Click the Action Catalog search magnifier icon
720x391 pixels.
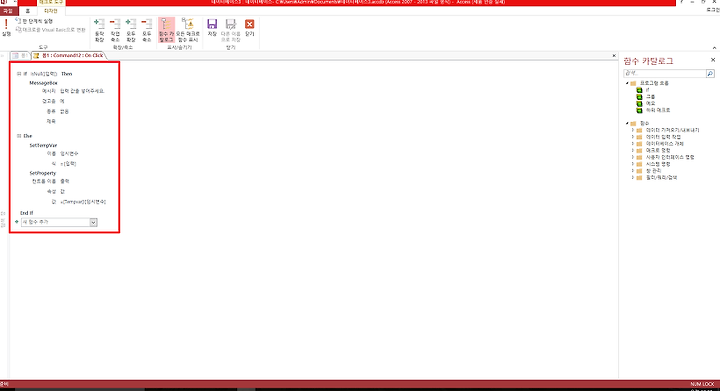710,73
